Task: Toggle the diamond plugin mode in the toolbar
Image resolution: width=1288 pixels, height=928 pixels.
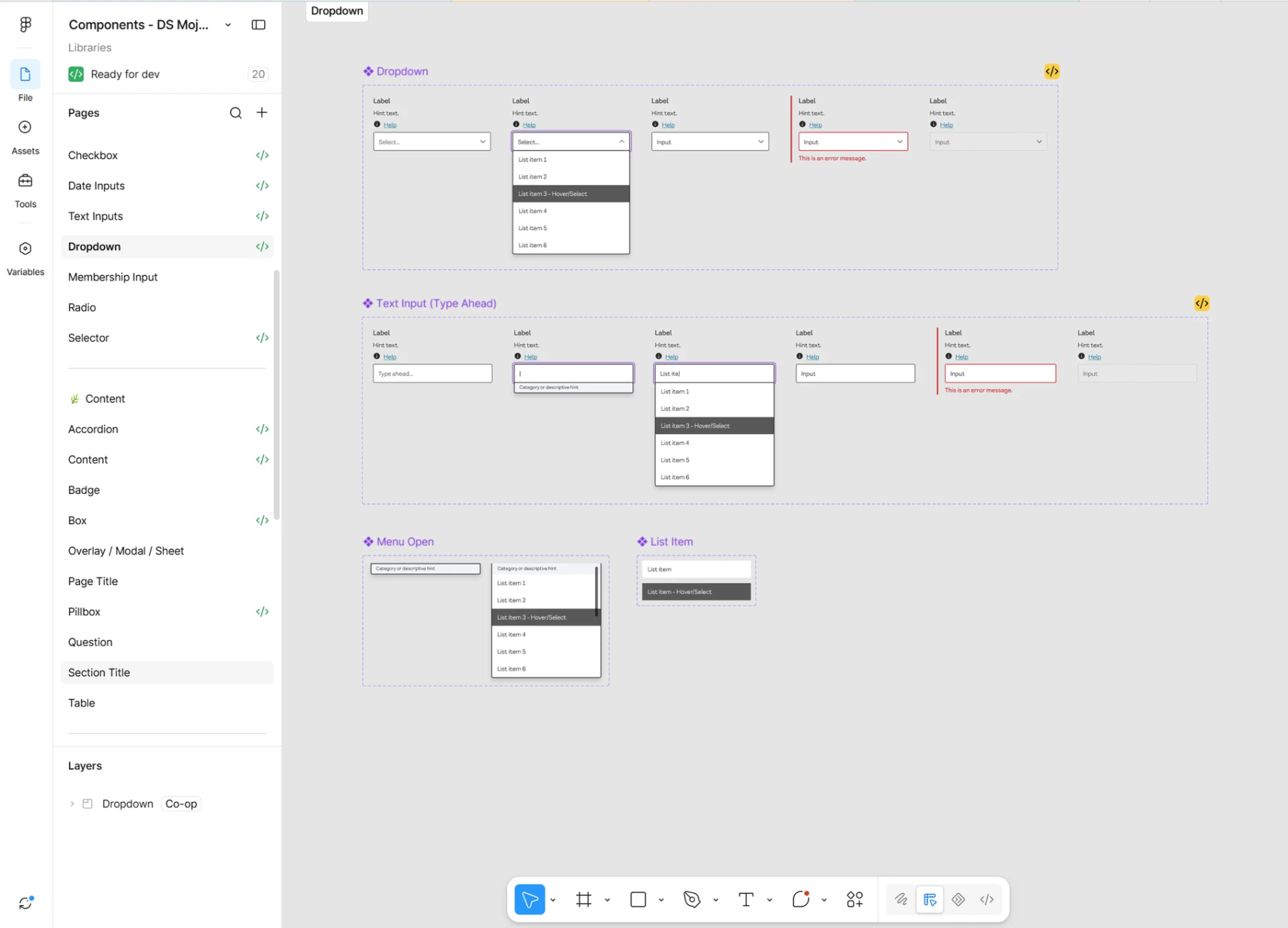Action: point(959,899)
